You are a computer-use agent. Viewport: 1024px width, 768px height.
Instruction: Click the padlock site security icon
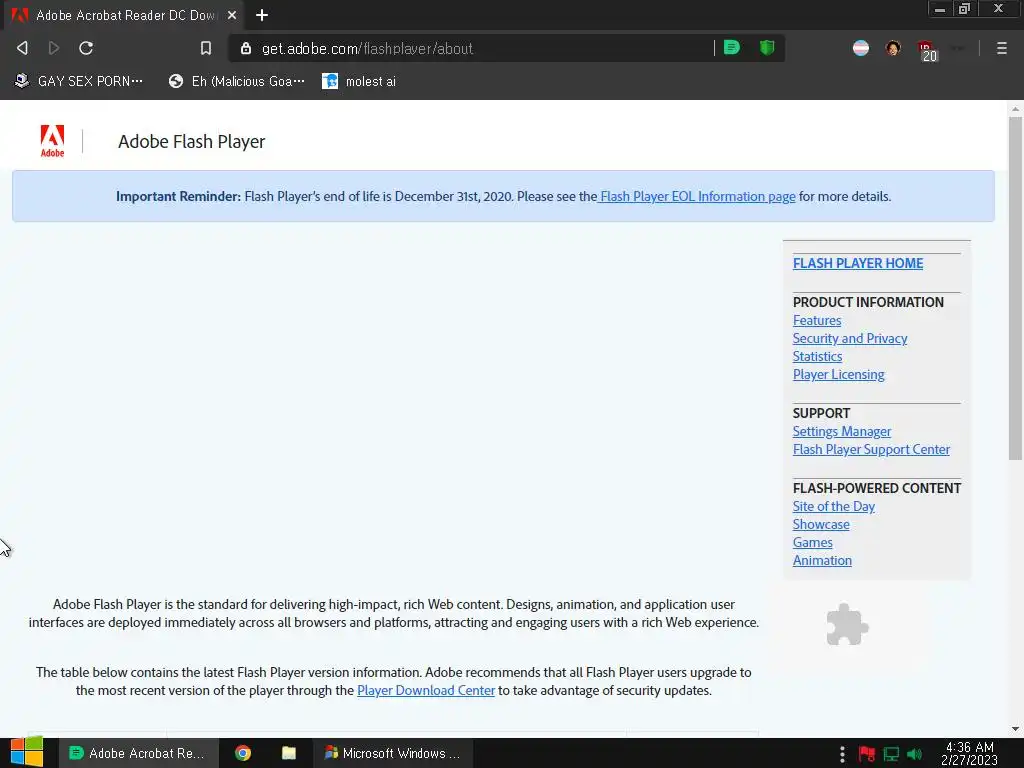pyautogui.click(x=246, y=48)
